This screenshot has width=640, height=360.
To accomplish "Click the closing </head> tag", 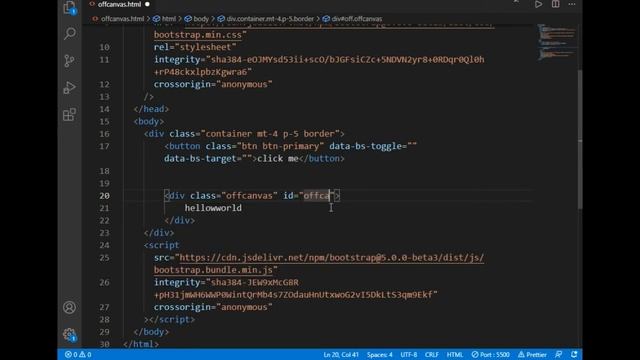I will point(151,109).
